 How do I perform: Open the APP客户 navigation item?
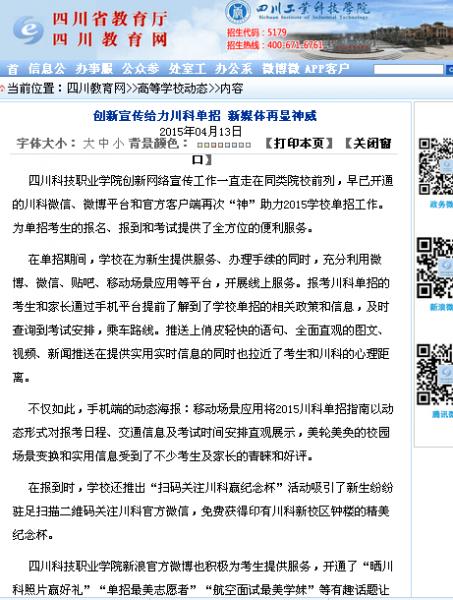pos(327,69)
